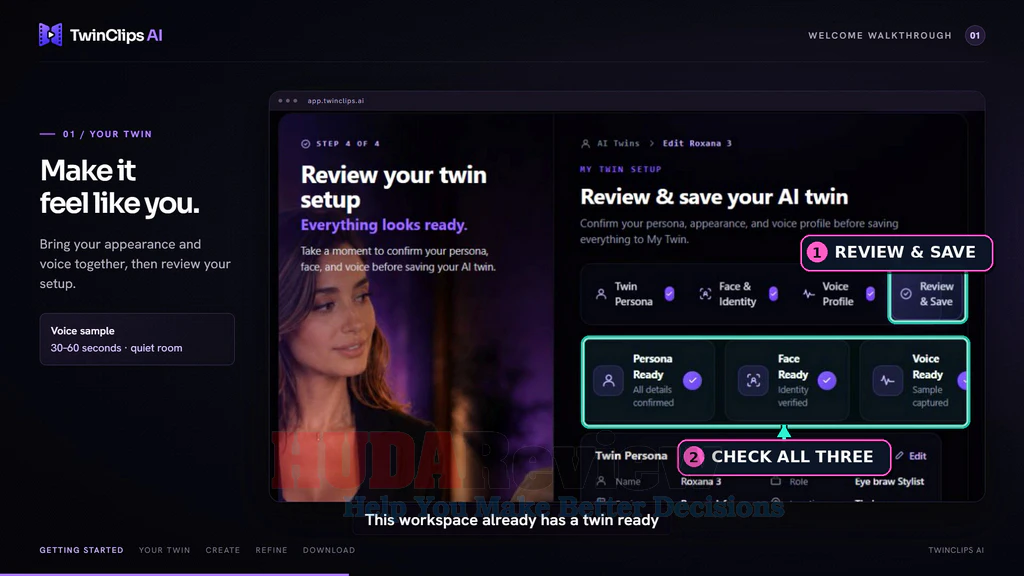Viewport: 1024px width, 576px height.
Task: Click the Voice Profile waveform icon
Action: (808, 294)
